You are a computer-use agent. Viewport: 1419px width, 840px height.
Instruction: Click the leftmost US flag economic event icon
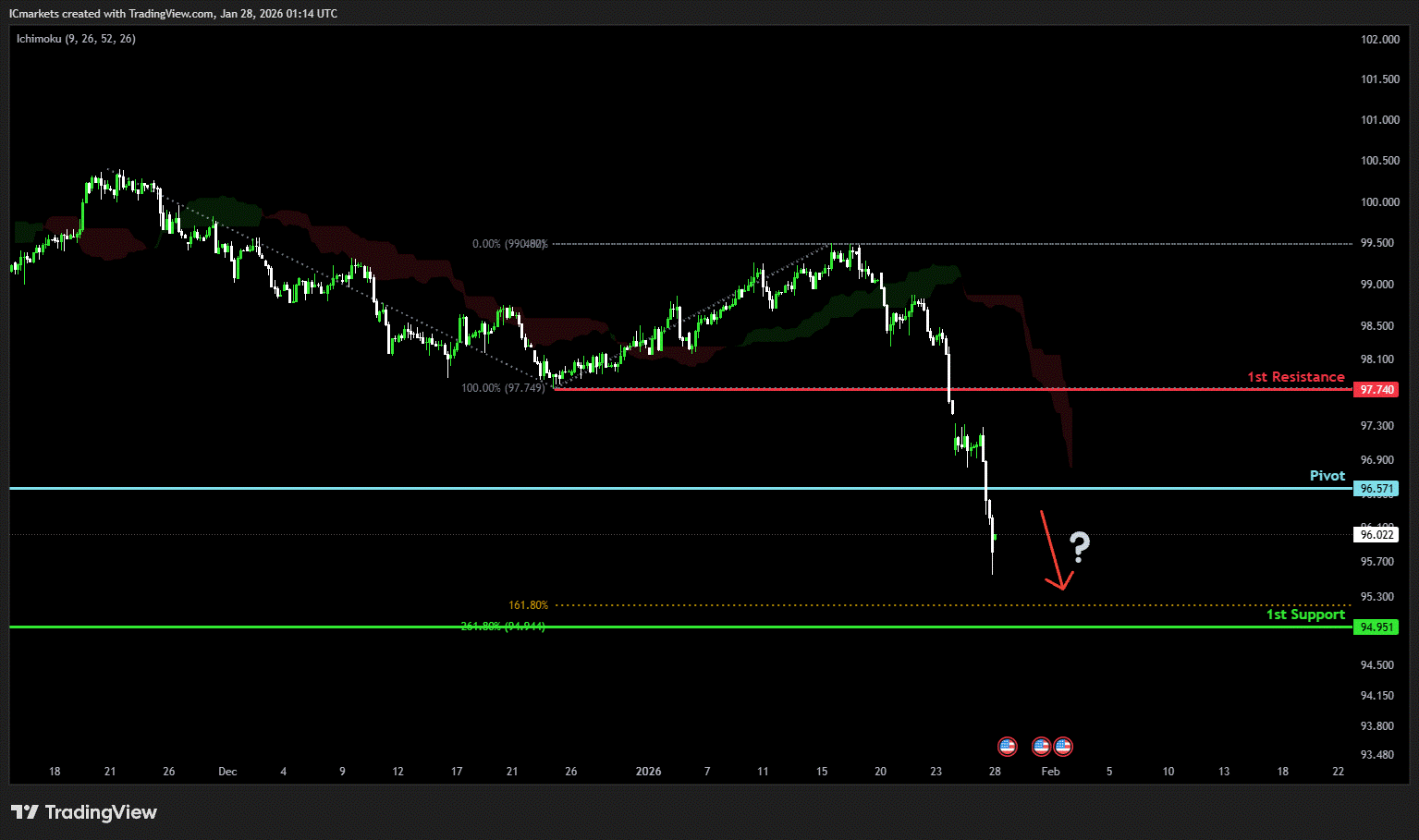(1008, 746)
